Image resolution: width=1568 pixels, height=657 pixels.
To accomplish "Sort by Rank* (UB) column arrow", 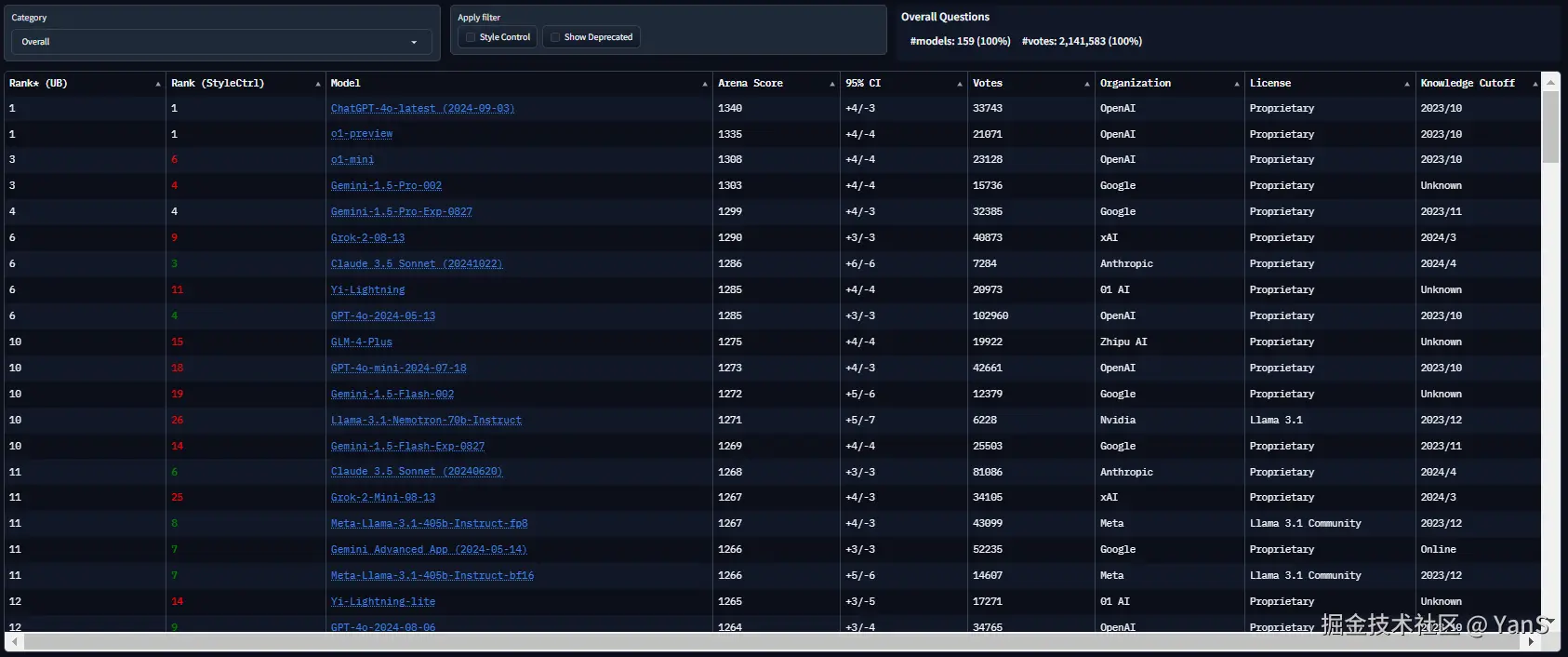I will click(x=158, y=84).
